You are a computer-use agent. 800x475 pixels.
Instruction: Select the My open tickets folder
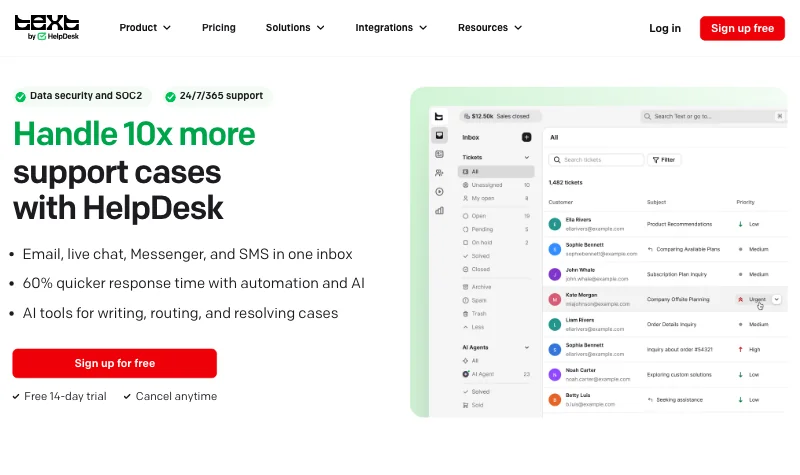(496, 198)
